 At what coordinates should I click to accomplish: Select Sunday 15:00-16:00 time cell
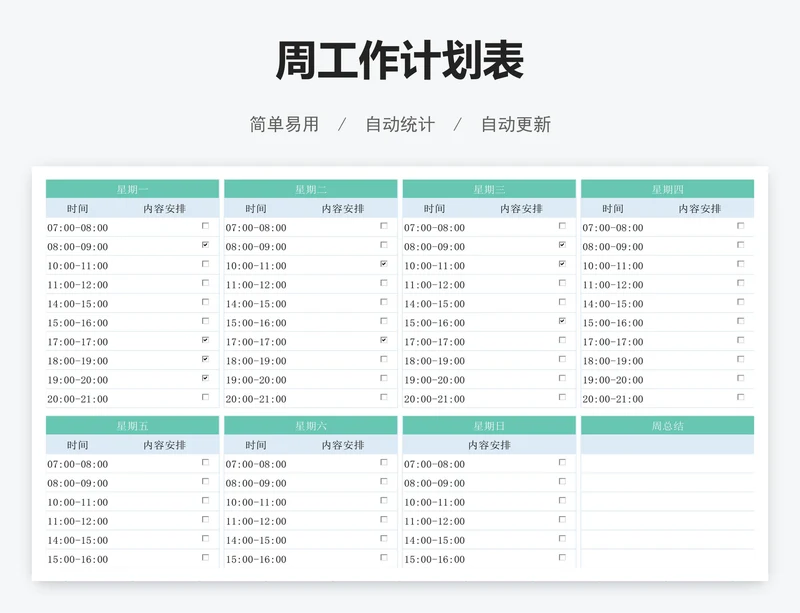(x=435, y=559)
